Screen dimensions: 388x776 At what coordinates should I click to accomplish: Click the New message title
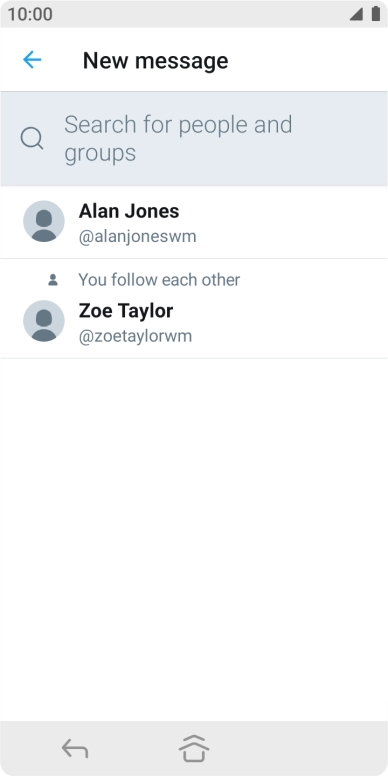tap(155, 60)
